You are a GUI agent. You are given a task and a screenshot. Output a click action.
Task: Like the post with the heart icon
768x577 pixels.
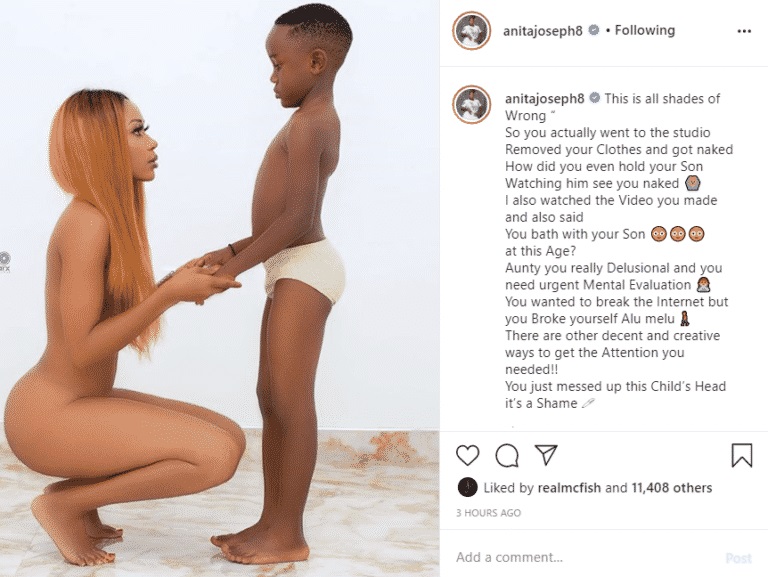tap(467, 455)
